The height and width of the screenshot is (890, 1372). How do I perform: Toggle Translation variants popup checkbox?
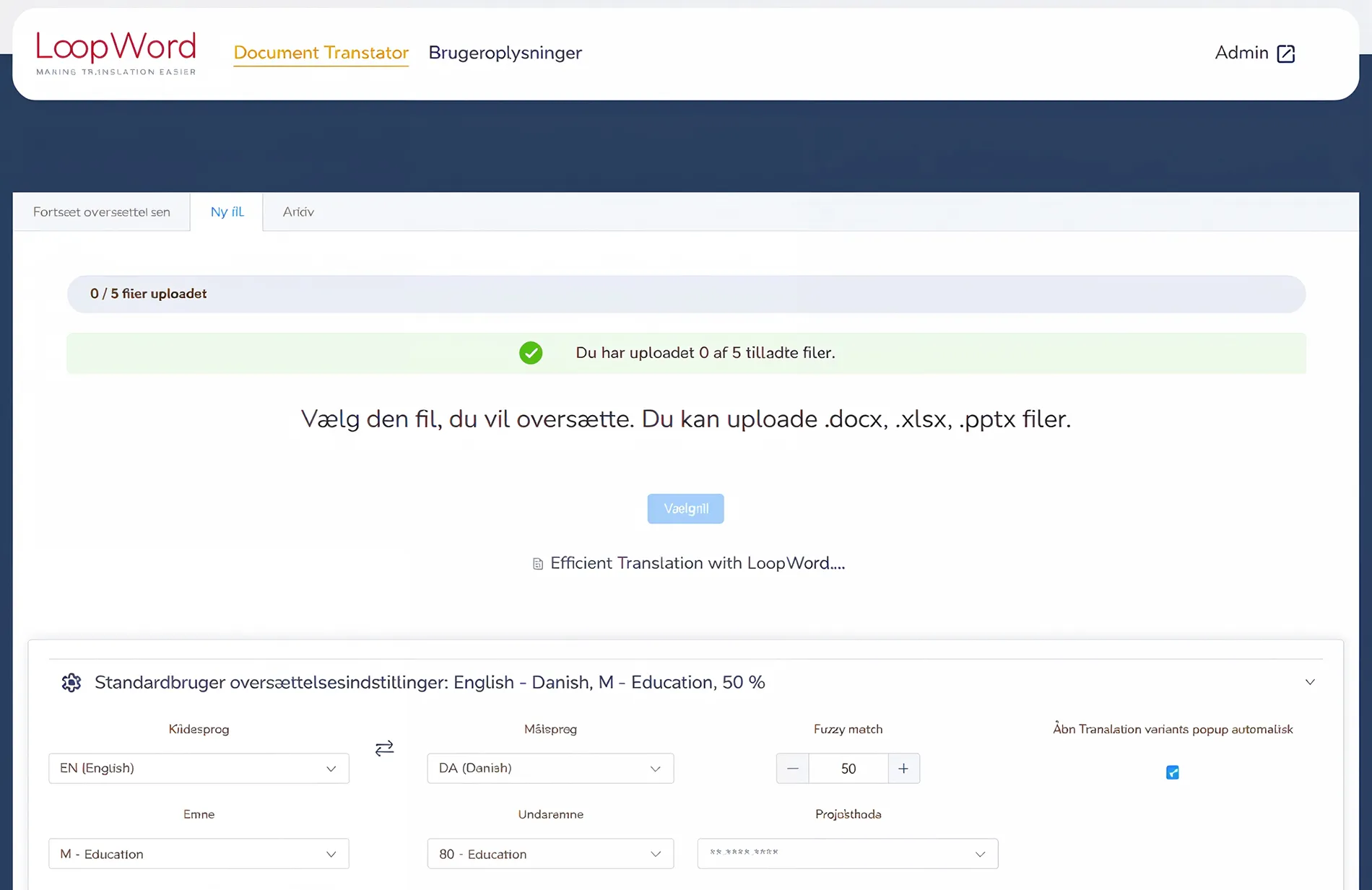click(1172, 772)
